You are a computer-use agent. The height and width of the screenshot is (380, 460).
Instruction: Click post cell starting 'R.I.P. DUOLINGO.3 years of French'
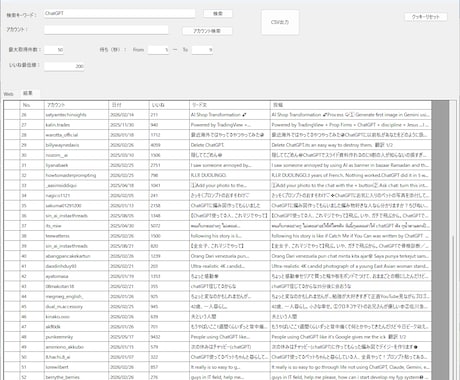pos(351,175)
